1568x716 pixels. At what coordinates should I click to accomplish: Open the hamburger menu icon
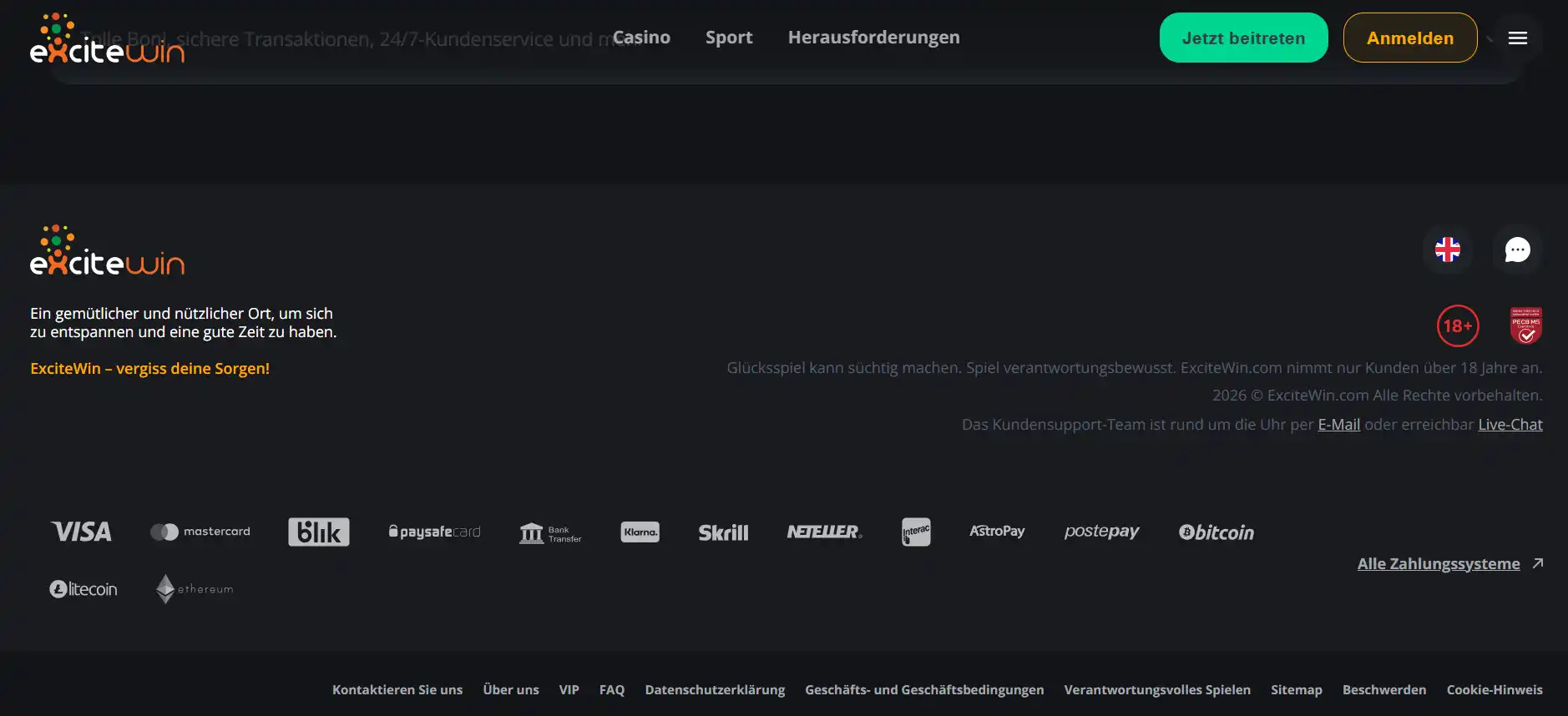click(x=1518, y=38)
